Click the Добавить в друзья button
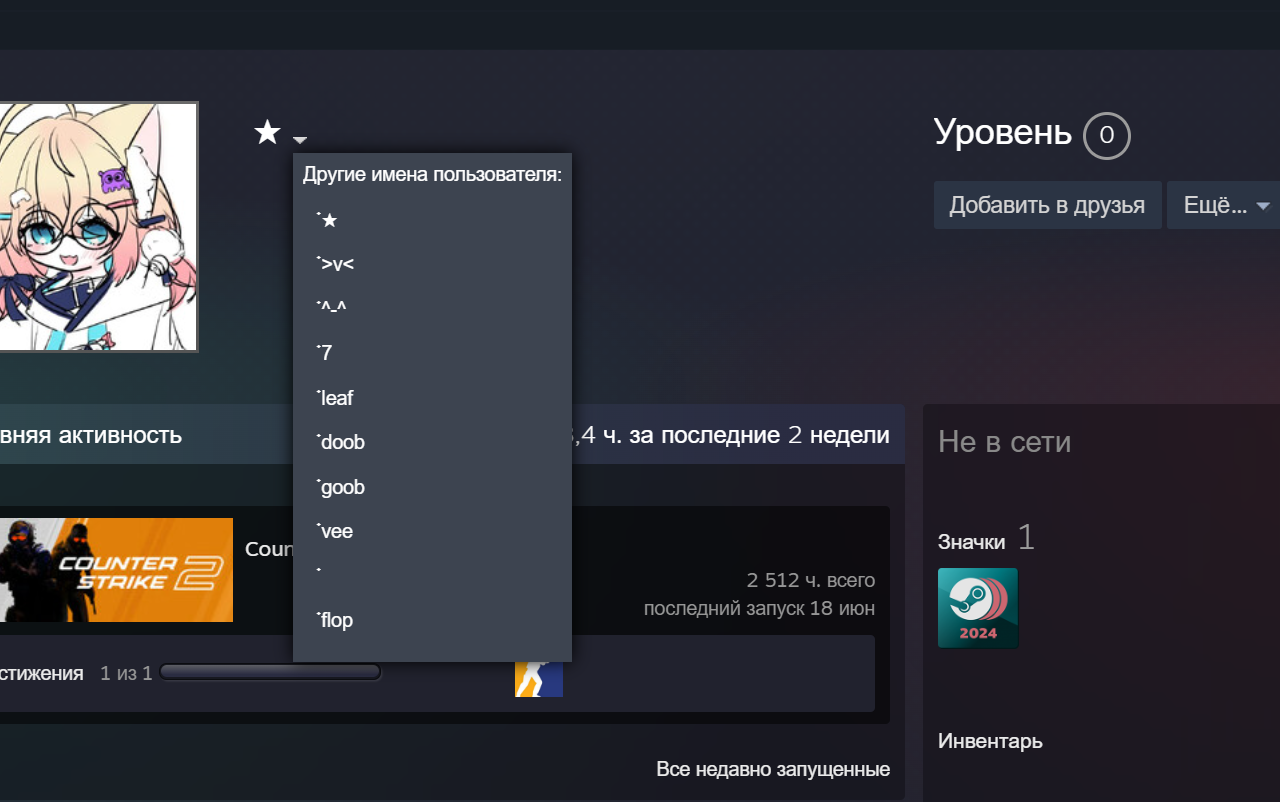This screenshot has height=802, width=1280. click(x=1047, y=205)
